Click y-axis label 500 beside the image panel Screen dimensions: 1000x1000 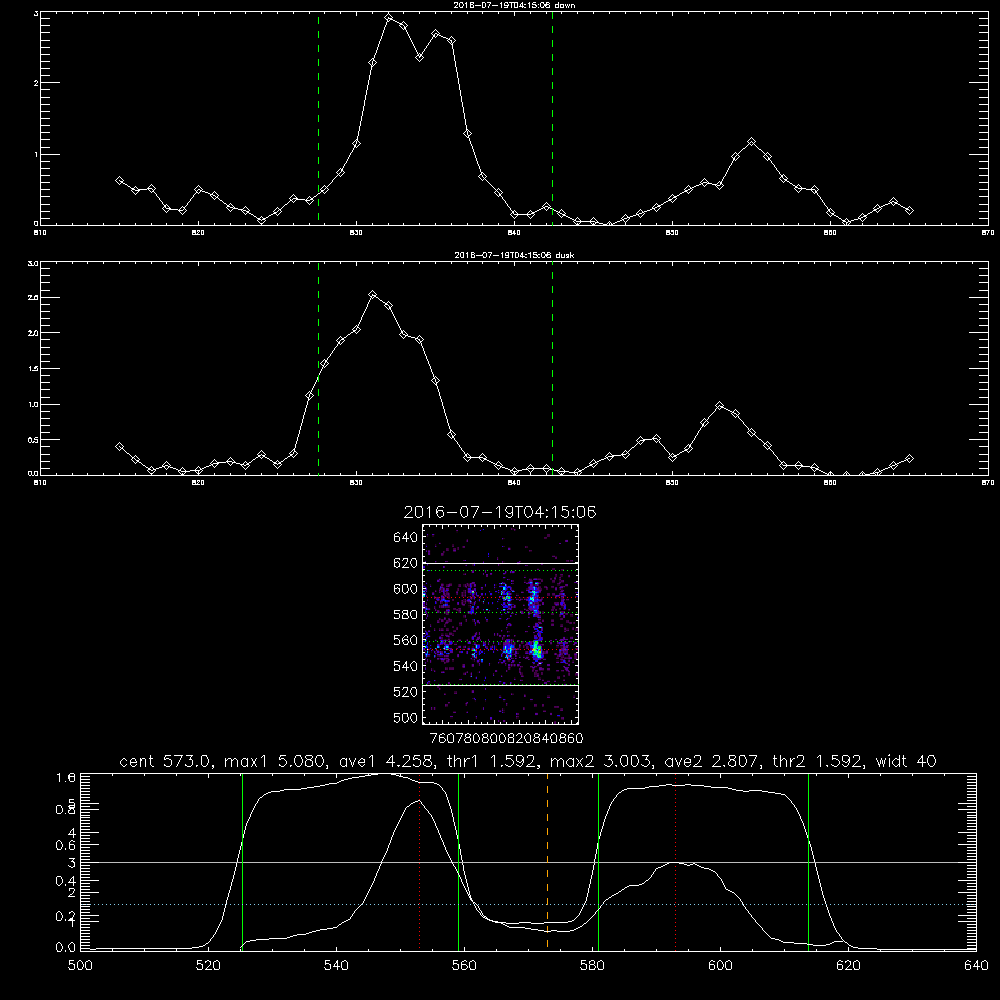(x=406, y=718)
